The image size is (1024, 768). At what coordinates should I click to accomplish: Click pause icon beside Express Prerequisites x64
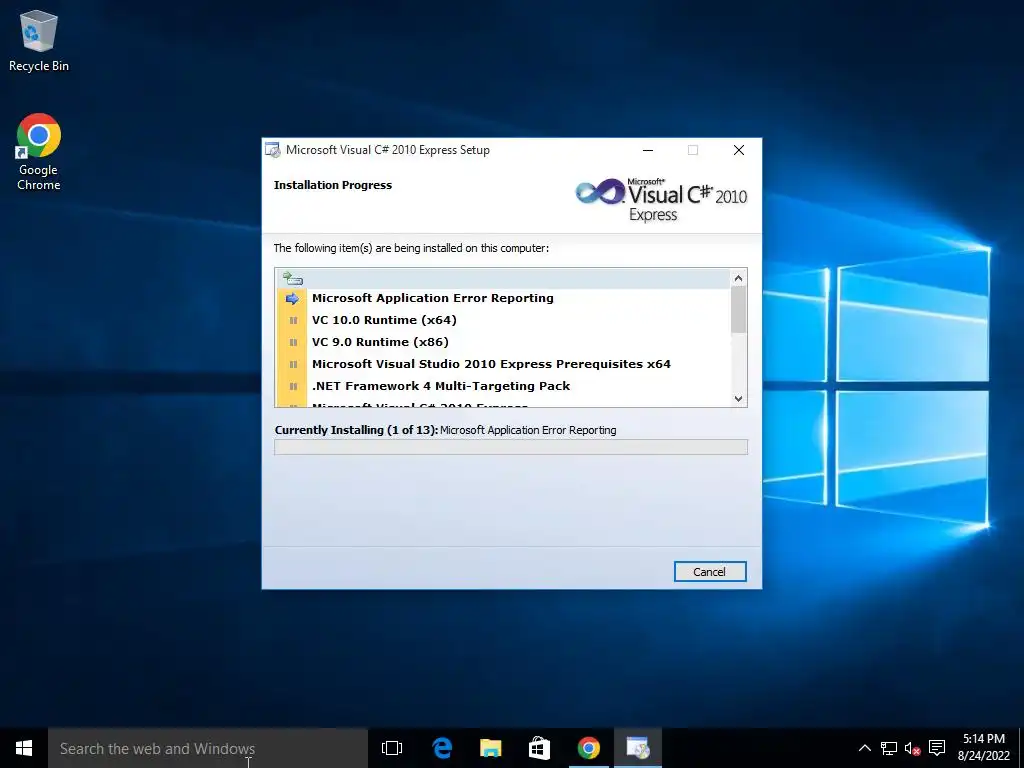293,364
